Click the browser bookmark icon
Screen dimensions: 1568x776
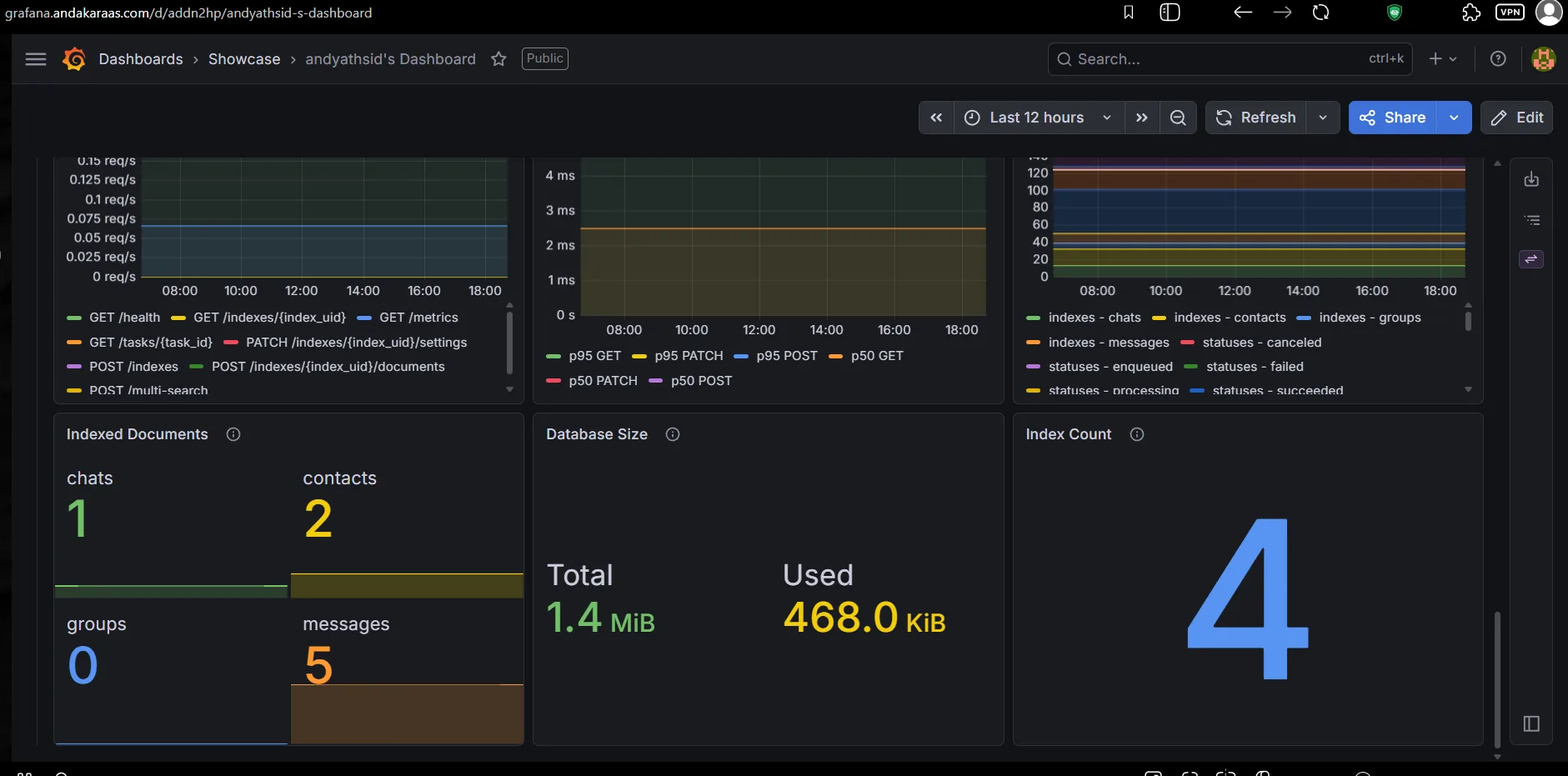pyautogui.click(x=1129, y=13)
